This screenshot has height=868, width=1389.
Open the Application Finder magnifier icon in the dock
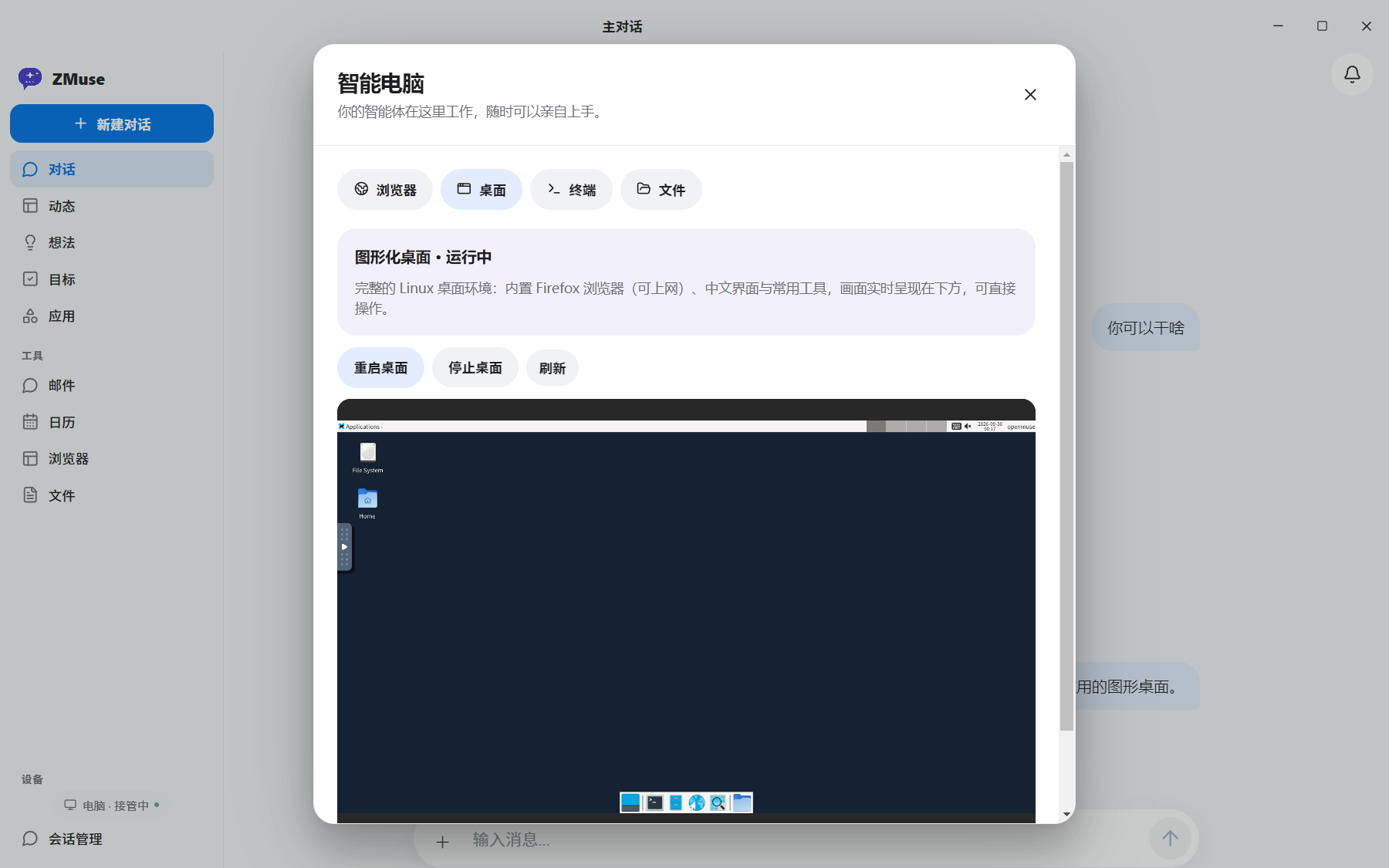[x=718, y=803]
